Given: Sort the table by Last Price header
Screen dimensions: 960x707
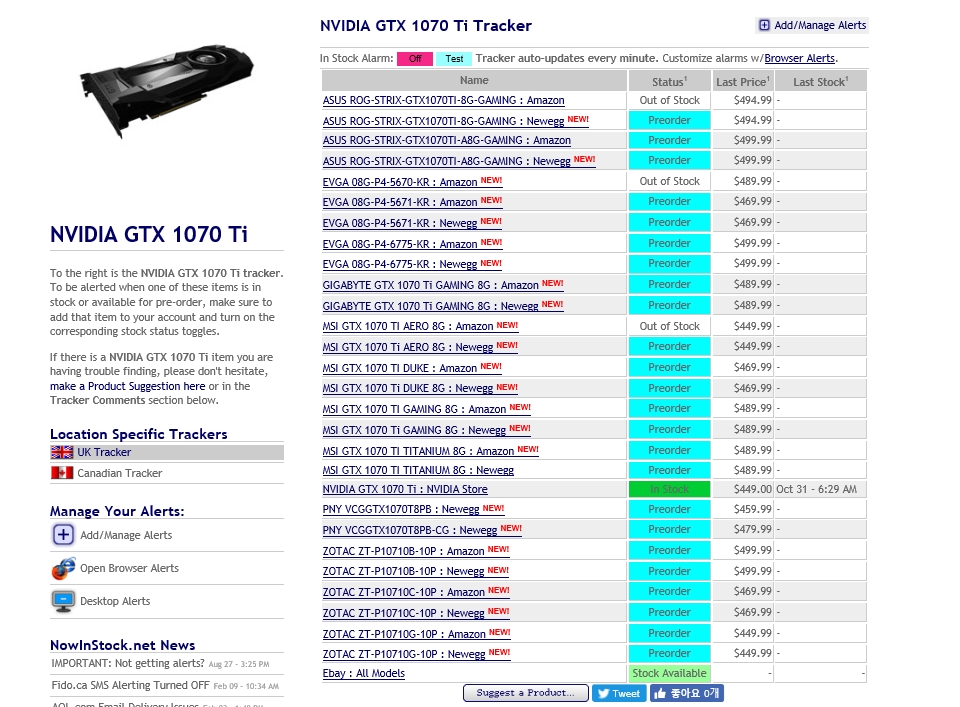Looking at the screenshot, I should [742, 81].
